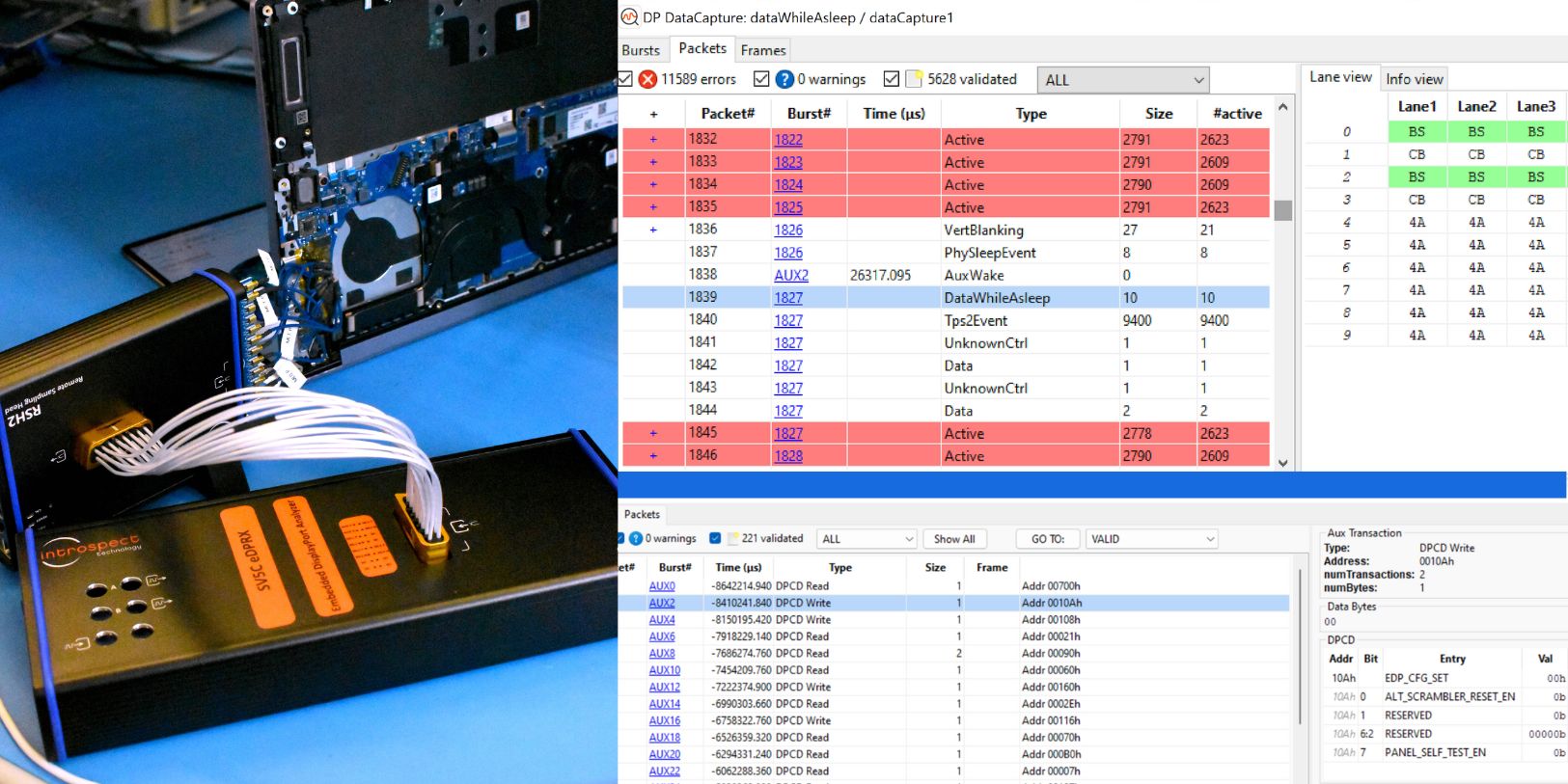Select the Packets tab at top
Viewport: 1568px width, 784px height.
(702, 48)
